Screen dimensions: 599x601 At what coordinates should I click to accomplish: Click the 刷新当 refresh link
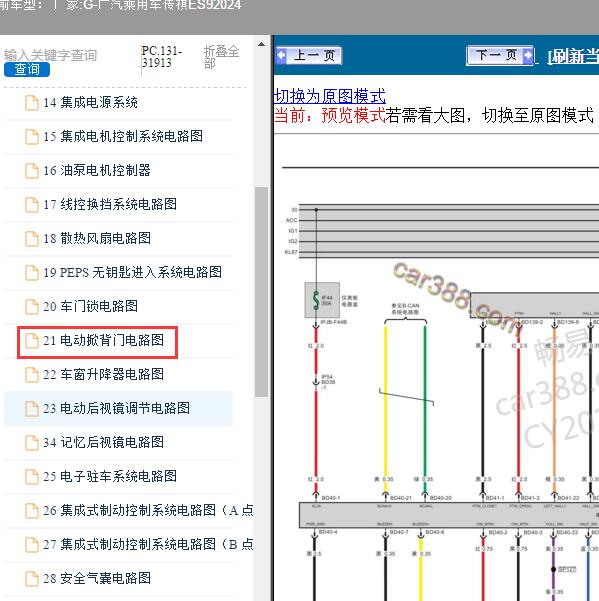click(x=573, y=56)
